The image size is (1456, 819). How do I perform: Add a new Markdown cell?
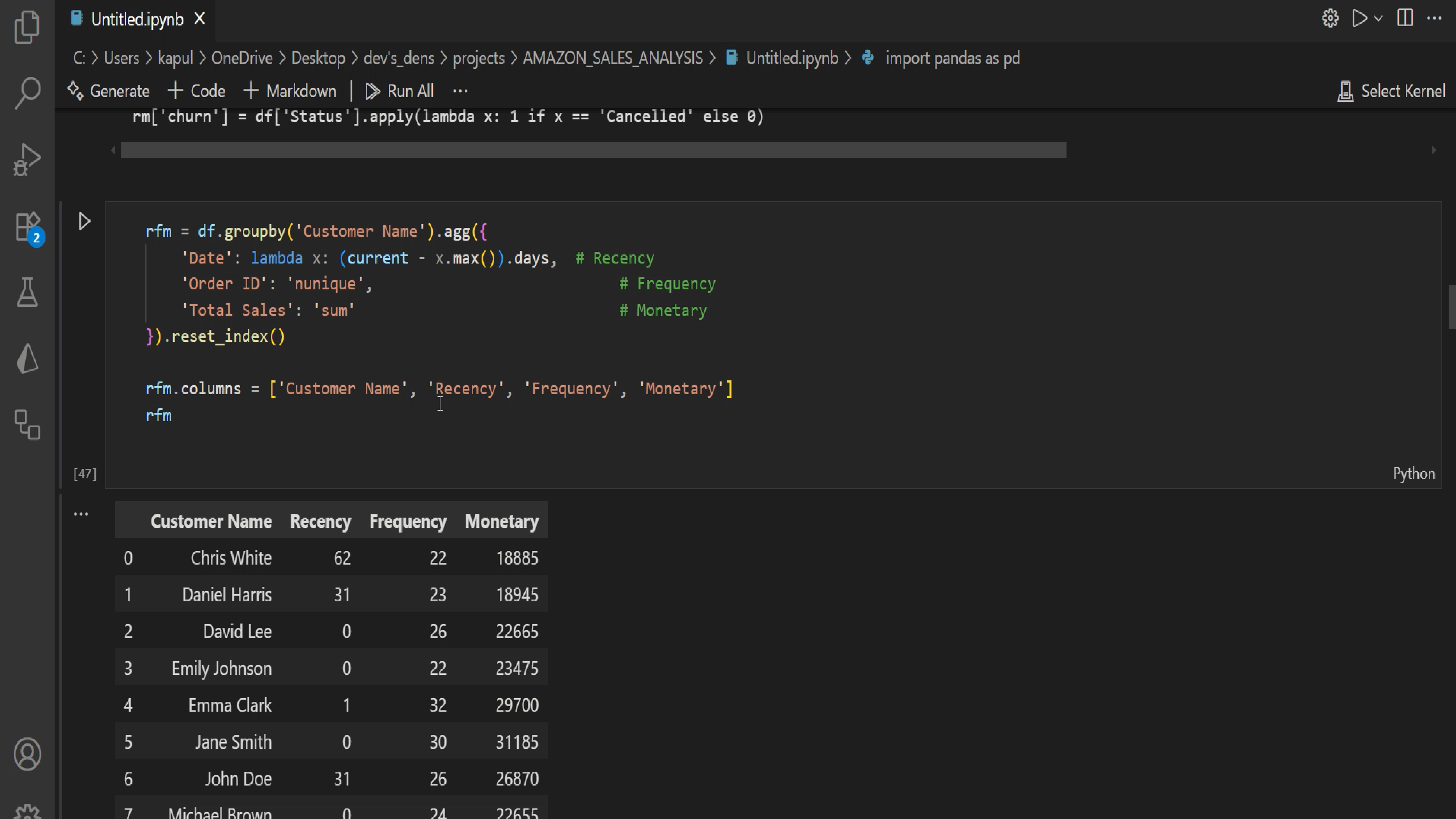(289, 91)
